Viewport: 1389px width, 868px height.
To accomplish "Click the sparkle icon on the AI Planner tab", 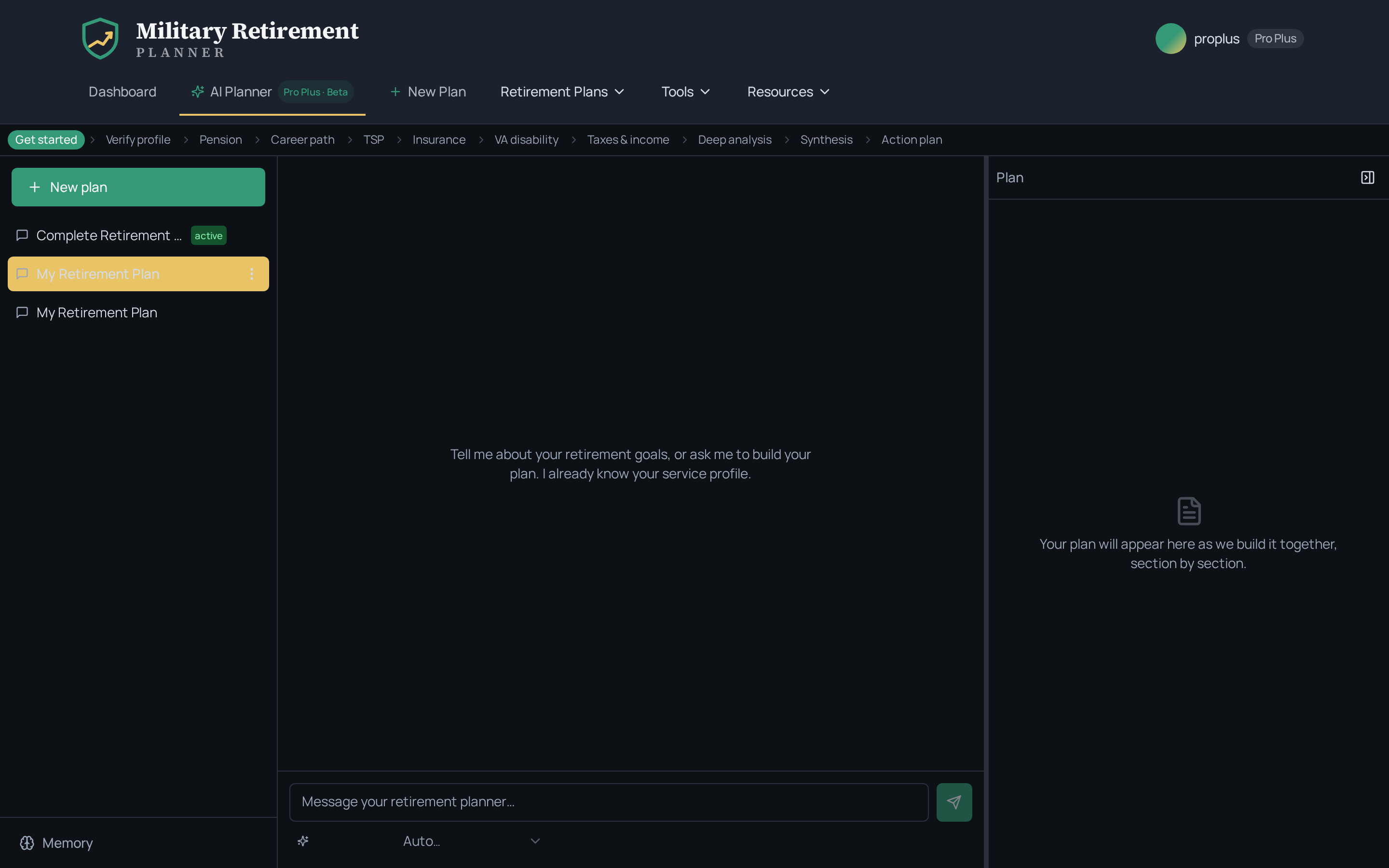I will [197, 92].
